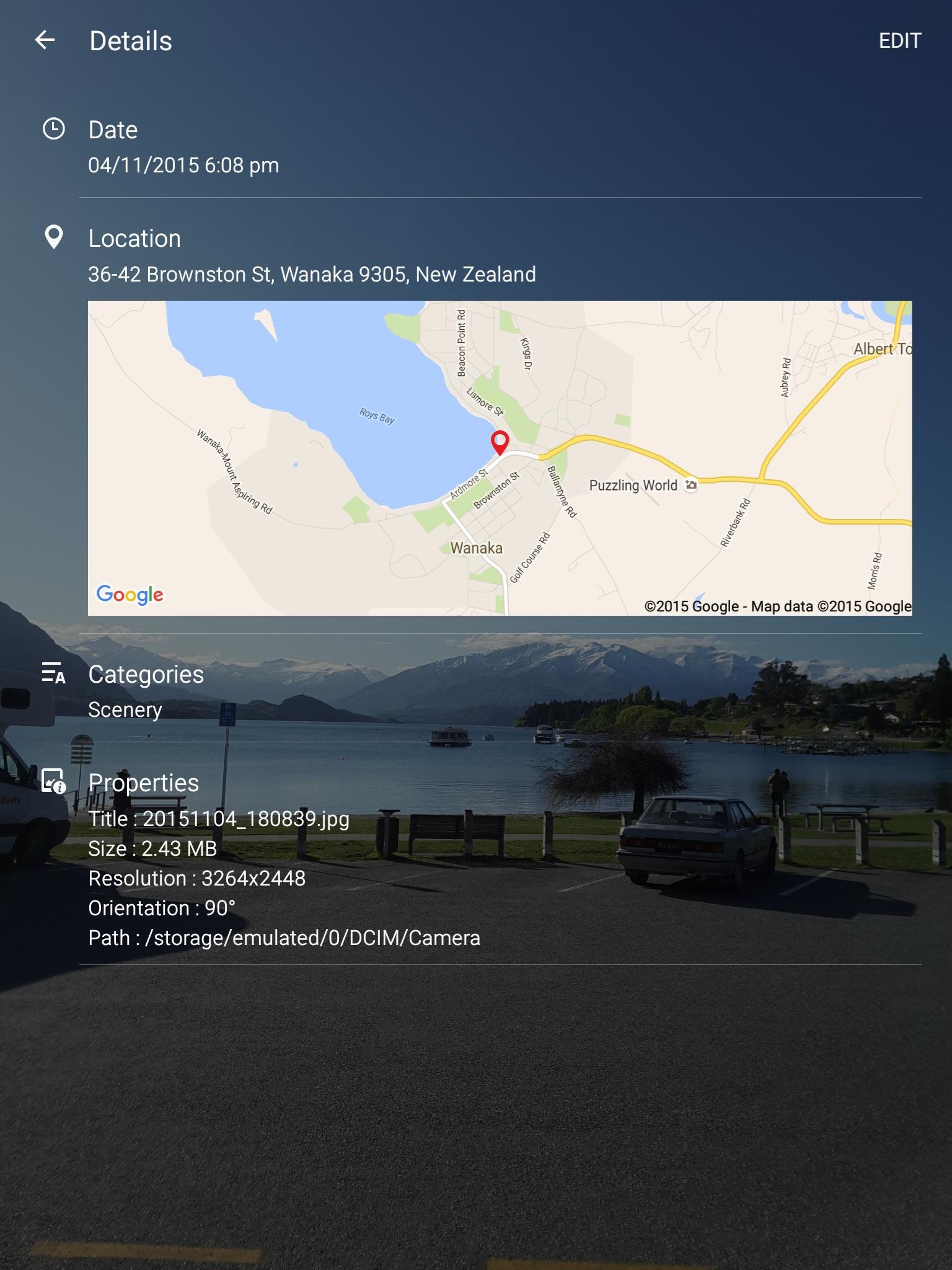Click the Title 20151104_180839.jpg line
The width and height of the screenshot is (952, 1270).
(219, 819)
